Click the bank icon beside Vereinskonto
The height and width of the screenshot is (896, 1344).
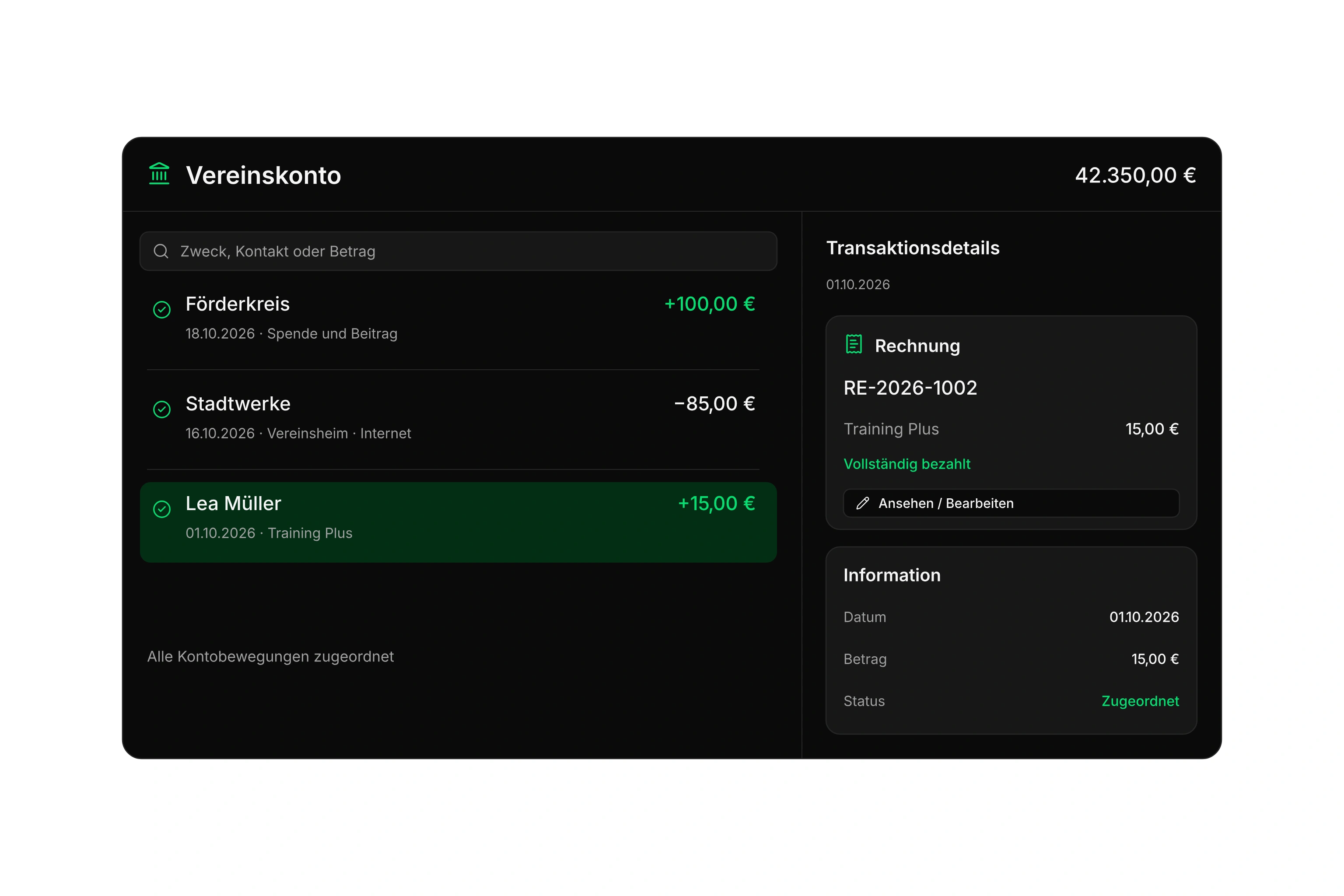(159, 174)
